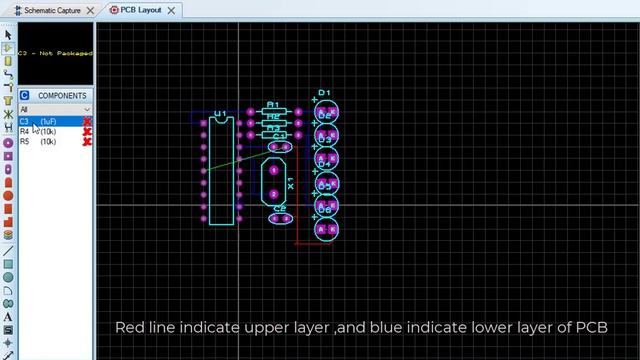Select the 2D Graphics Line tool
The image size is (640, 360).
click(x=8, y=251)
